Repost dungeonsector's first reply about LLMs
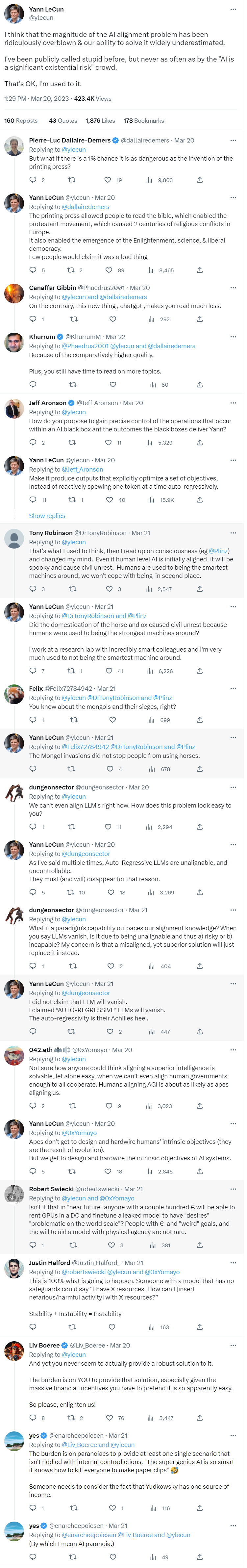The image size is (247, 1568). click(x=71, y=827)
